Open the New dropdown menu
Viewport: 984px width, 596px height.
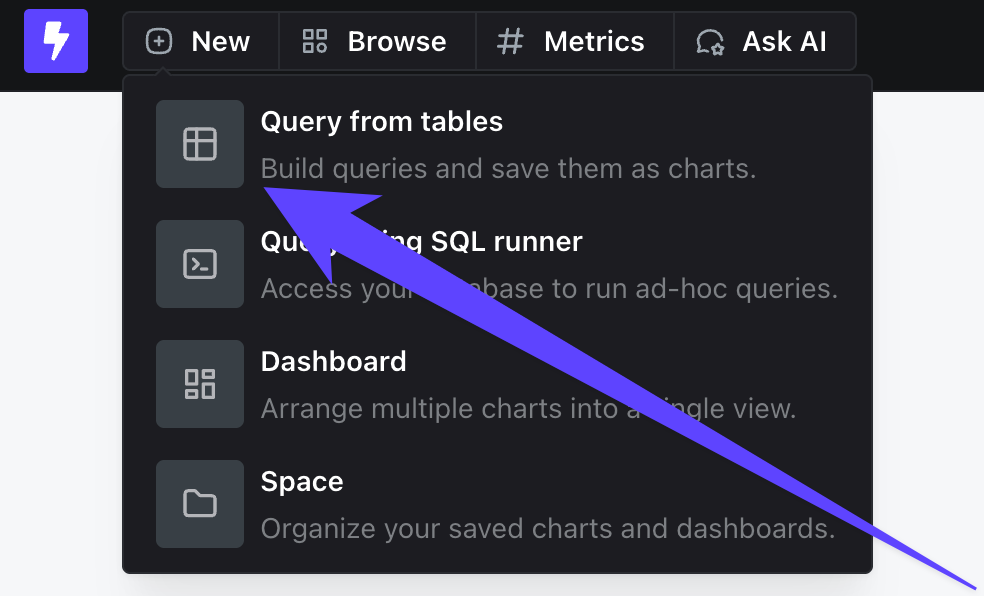201,41
